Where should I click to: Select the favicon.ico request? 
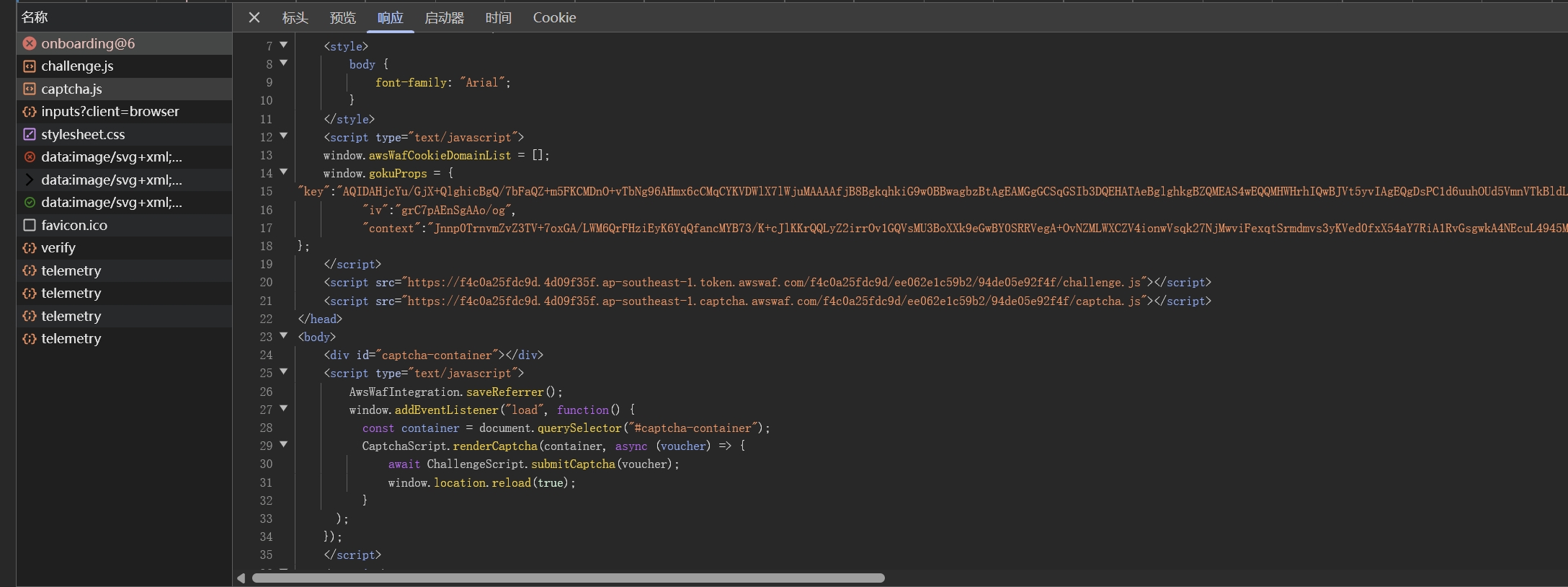[124, 225]
